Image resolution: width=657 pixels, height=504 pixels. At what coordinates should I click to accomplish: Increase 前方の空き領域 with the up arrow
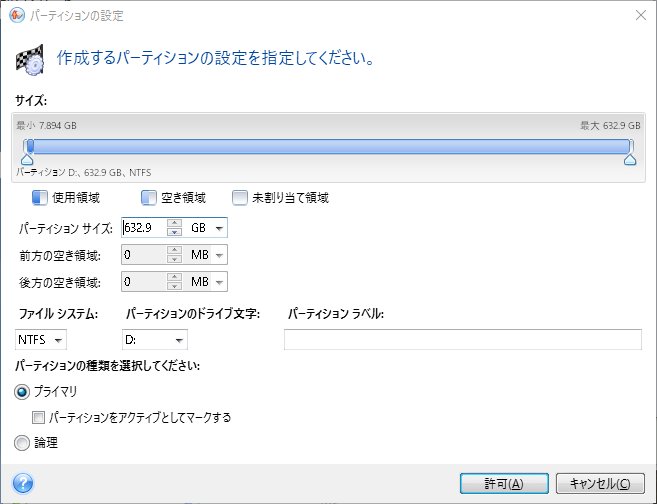tap(174, 250)
